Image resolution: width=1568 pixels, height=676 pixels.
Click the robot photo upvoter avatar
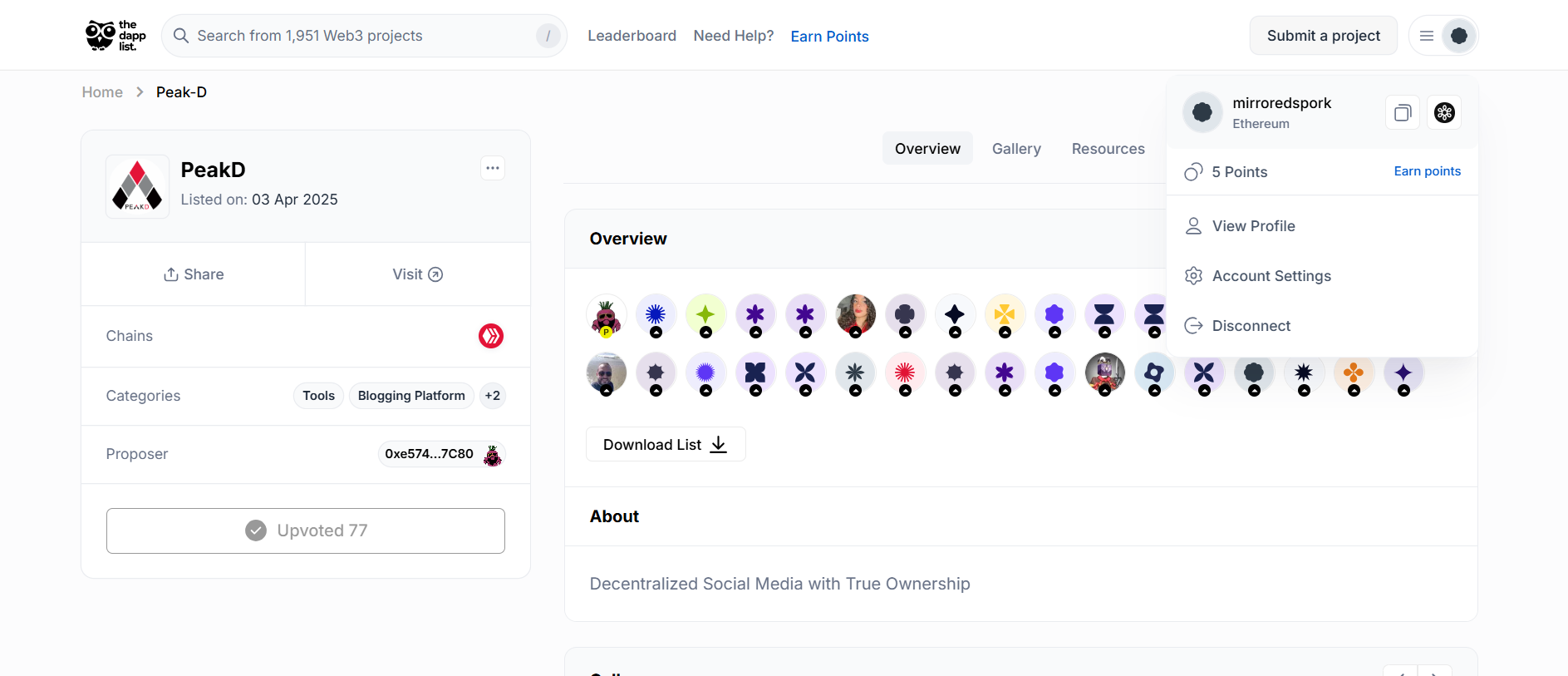click(1104, 373)
